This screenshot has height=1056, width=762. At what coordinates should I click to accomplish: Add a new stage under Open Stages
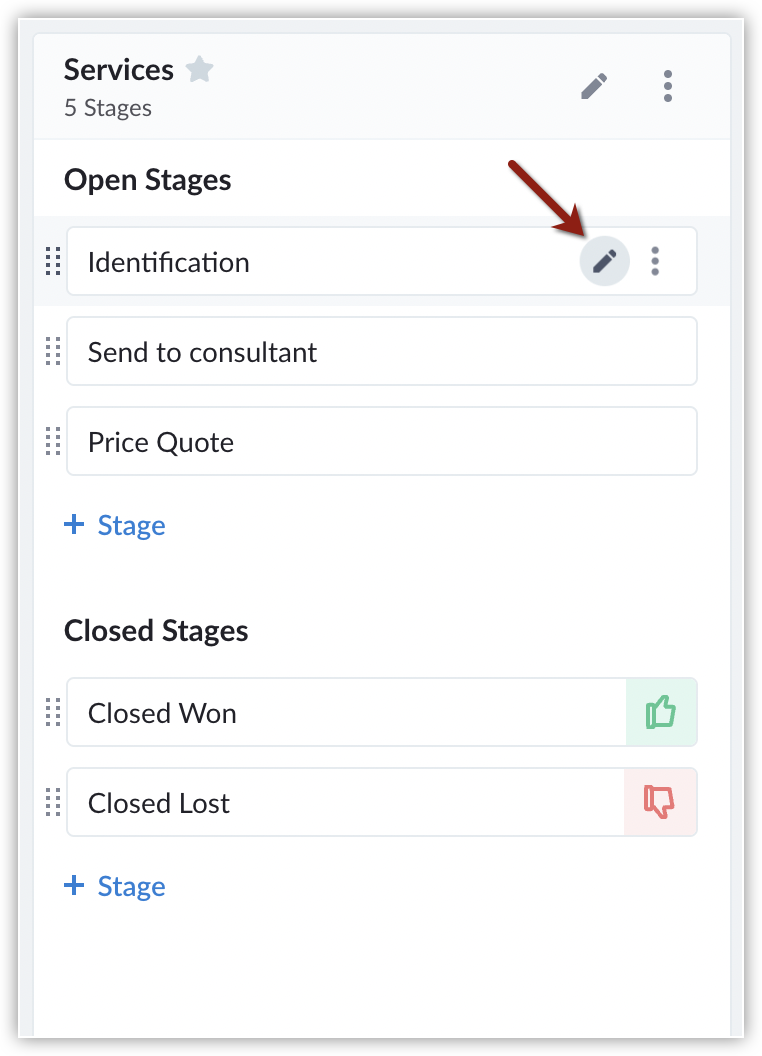[115, 525]
